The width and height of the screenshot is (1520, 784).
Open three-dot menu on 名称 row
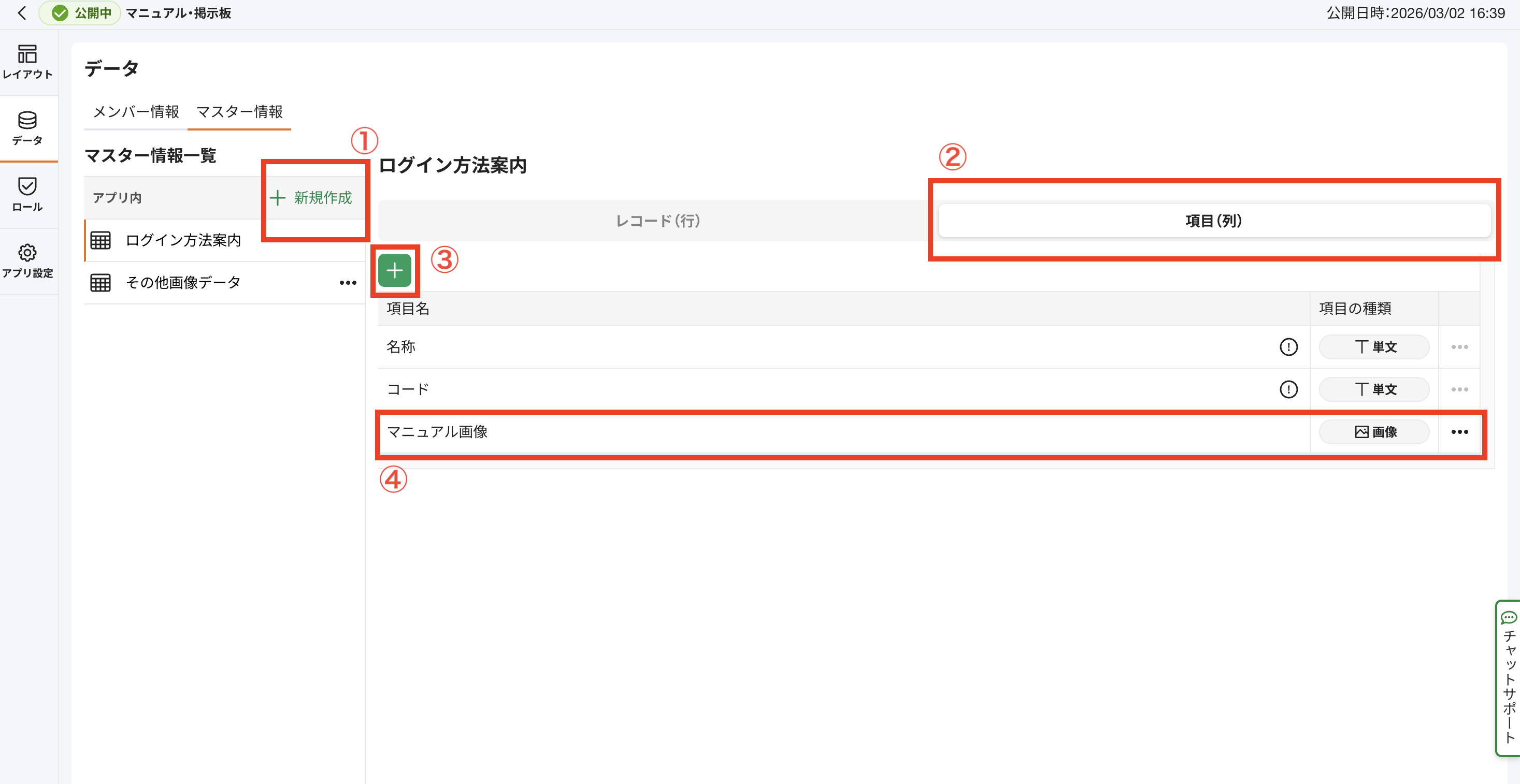(1459, 347)
